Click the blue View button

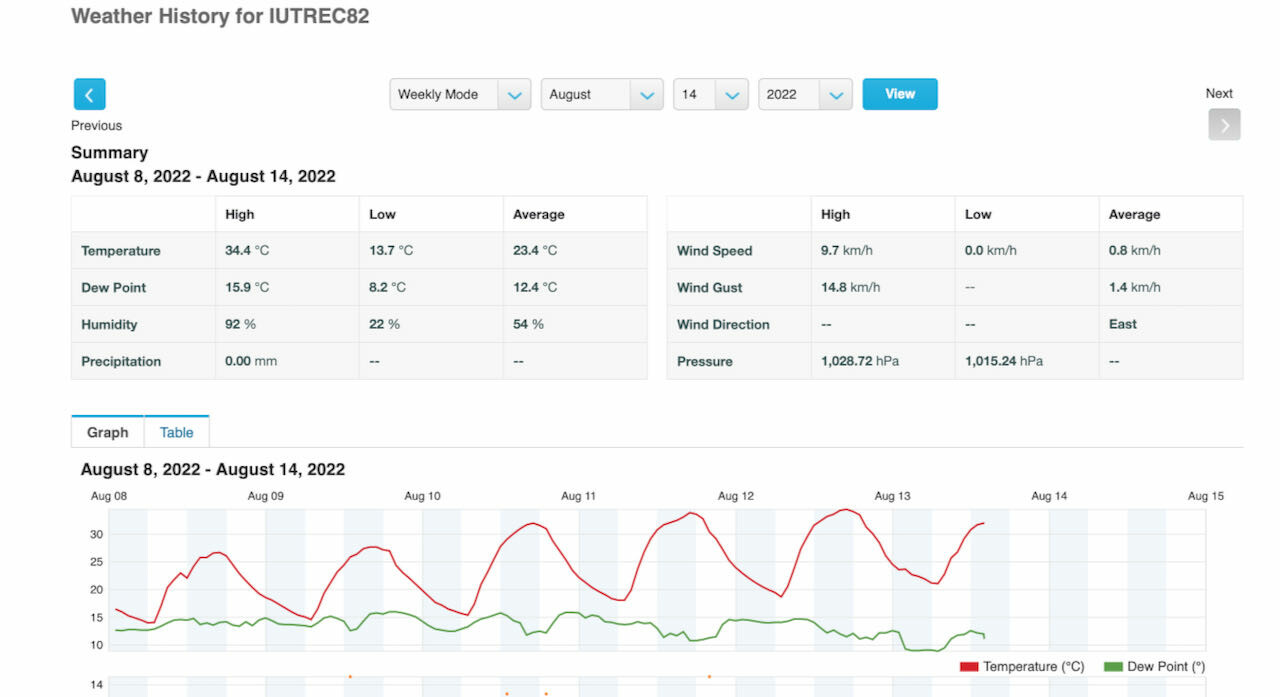[900, 94]
